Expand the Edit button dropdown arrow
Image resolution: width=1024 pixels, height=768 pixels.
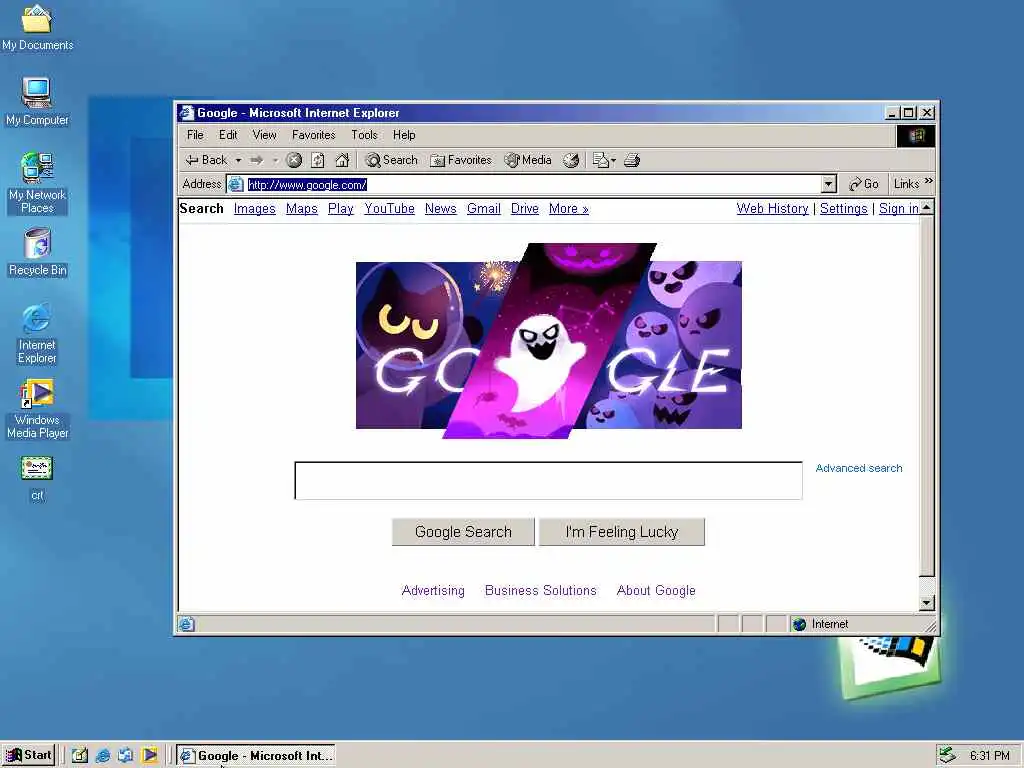(613, 160)
